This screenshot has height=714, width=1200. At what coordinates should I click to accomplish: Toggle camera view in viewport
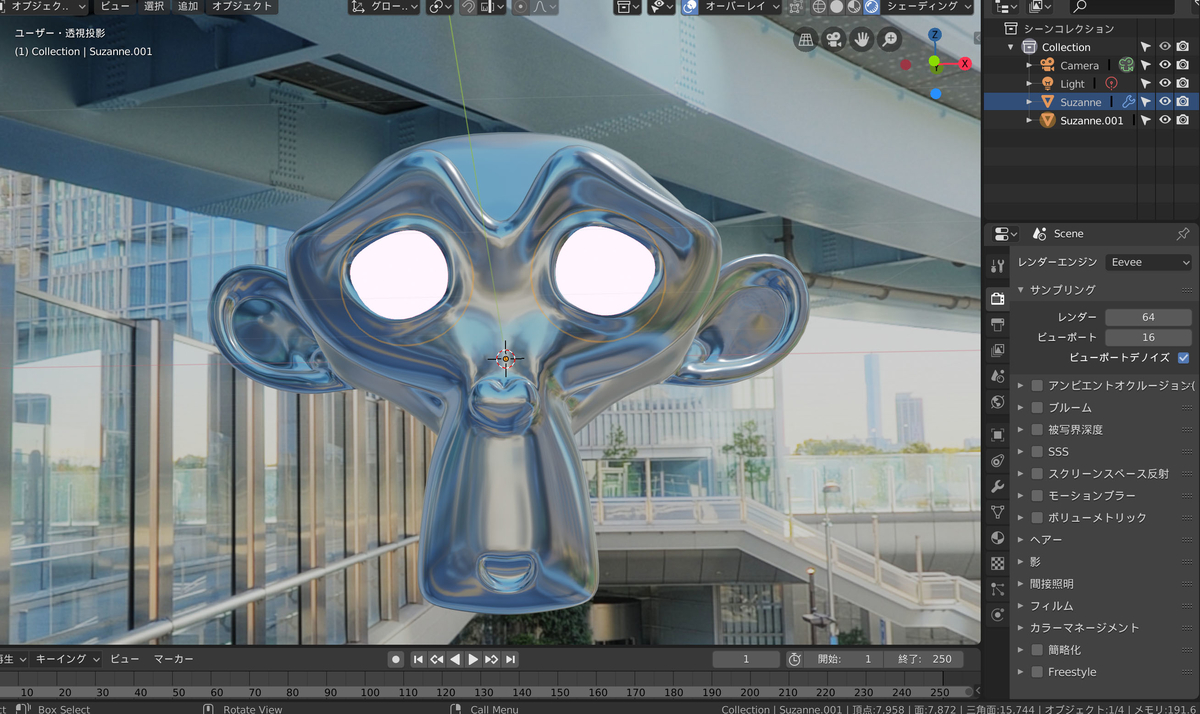coord(833,40)
